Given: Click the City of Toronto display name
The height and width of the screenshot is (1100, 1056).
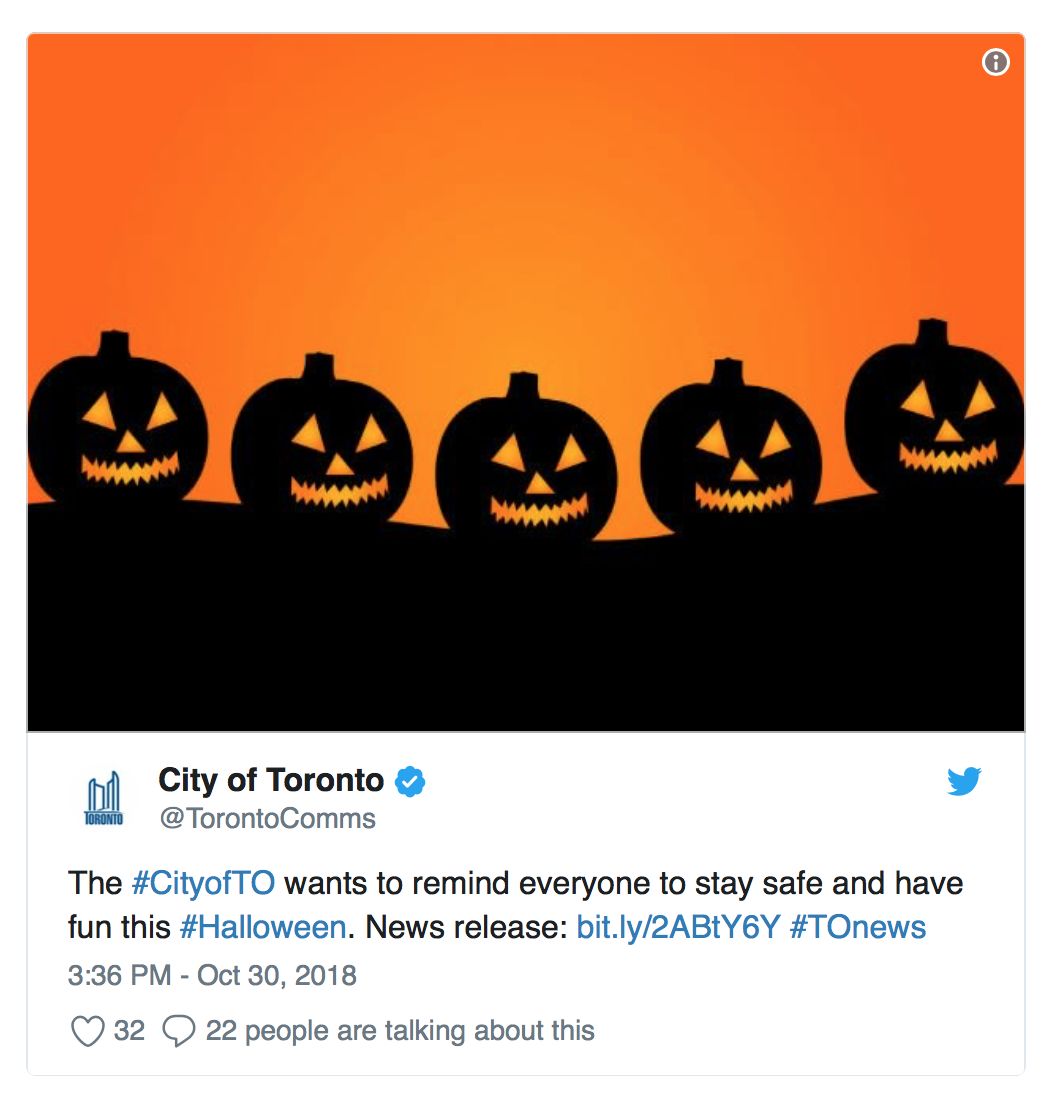Looking at the screenshot, I should click(x=271, y=781).
